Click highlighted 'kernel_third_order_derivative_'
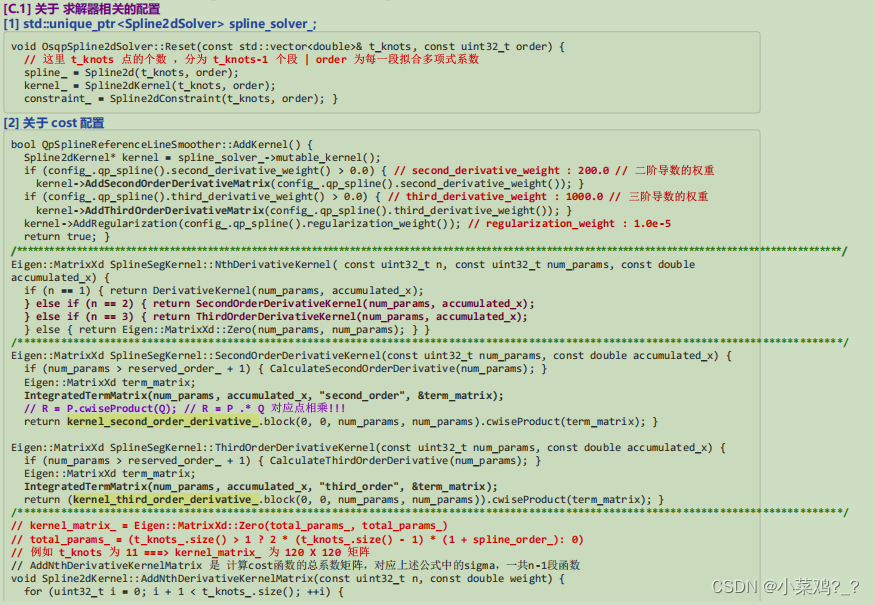875x605 pixels. pos(165,500)
